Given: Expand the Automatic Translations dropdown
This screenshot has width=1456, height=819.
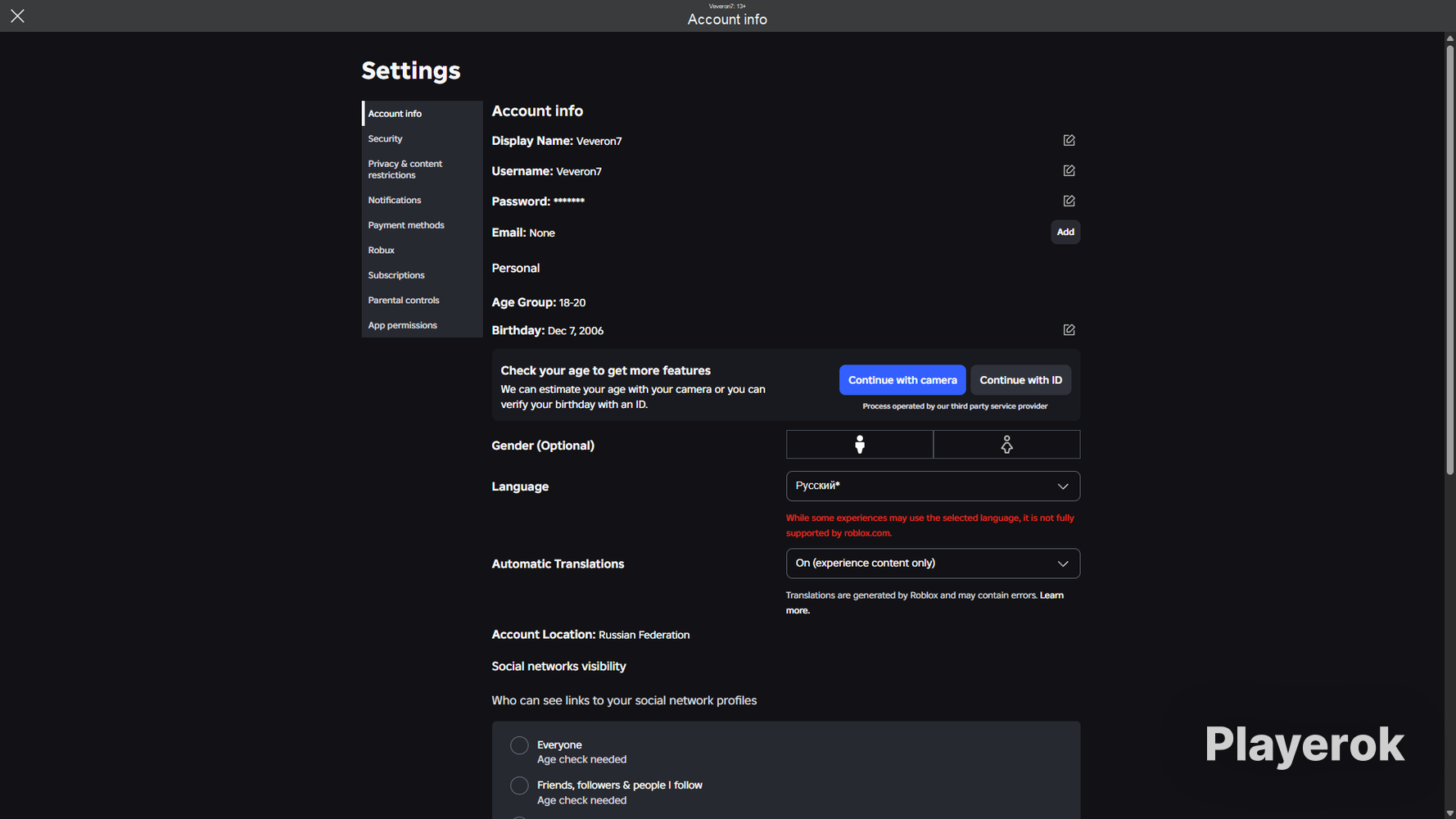Looking at the screenshot, I should coord(933,563).
